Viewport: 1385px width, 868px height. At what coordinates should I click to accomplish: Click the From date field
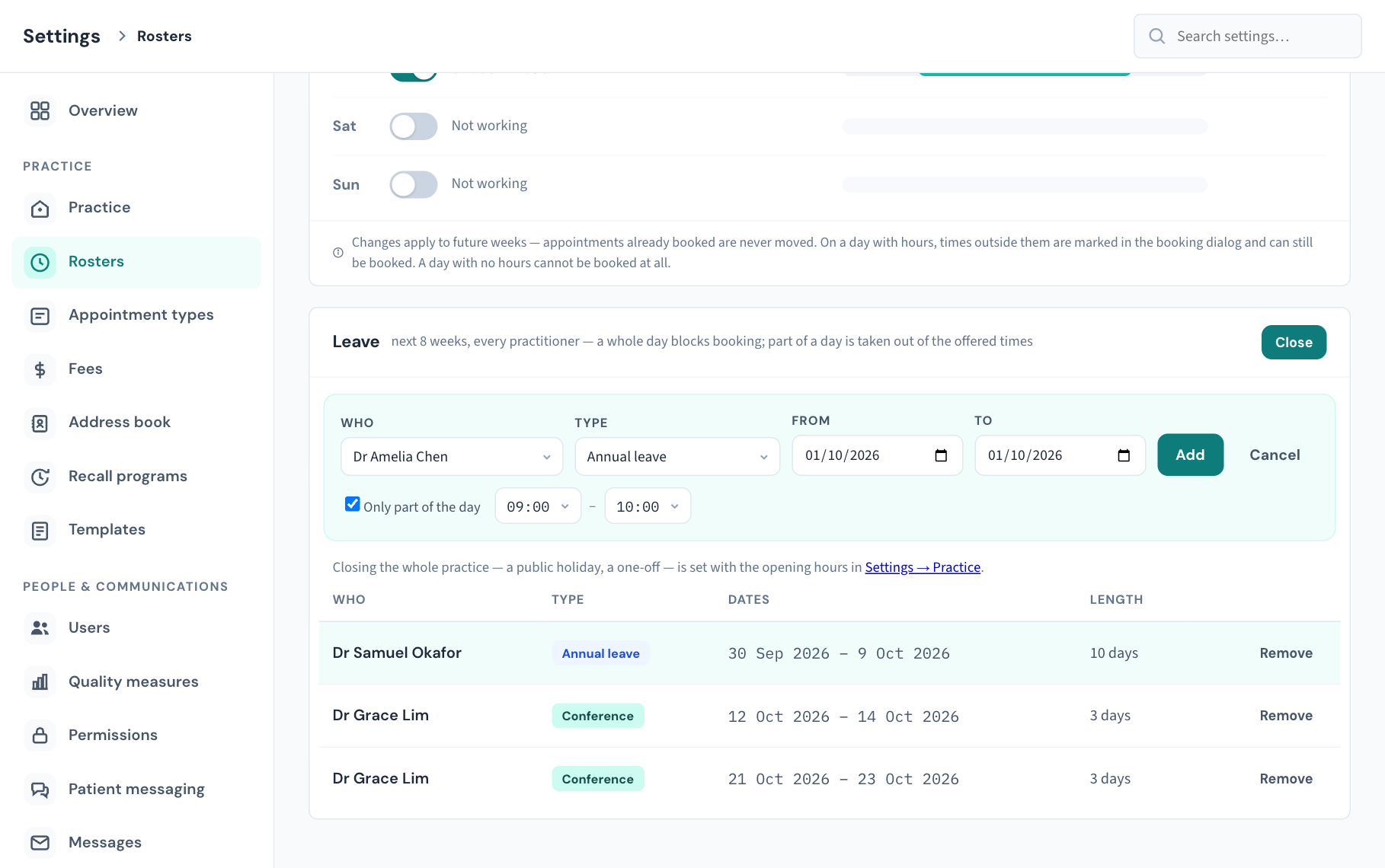tap(877, 455)
